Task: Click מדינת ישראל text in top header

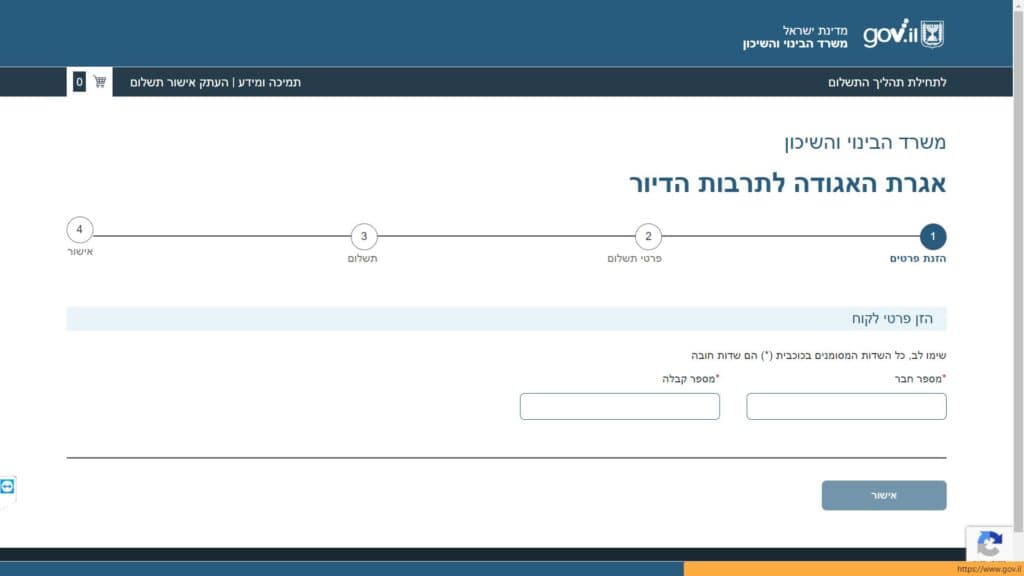Action: tap(814, 30)
